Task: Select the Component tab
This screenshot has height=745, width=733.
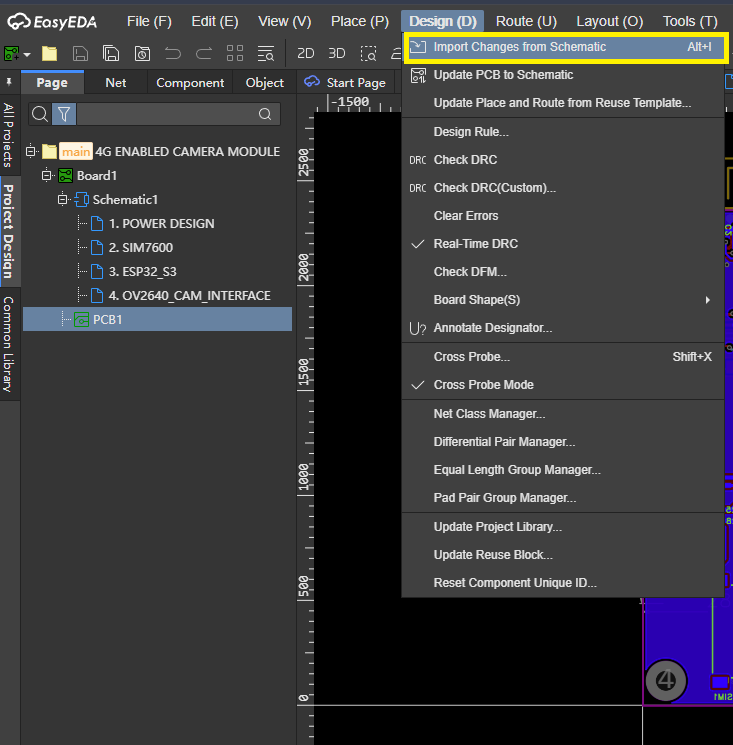Action: click(x=190, y=83)
